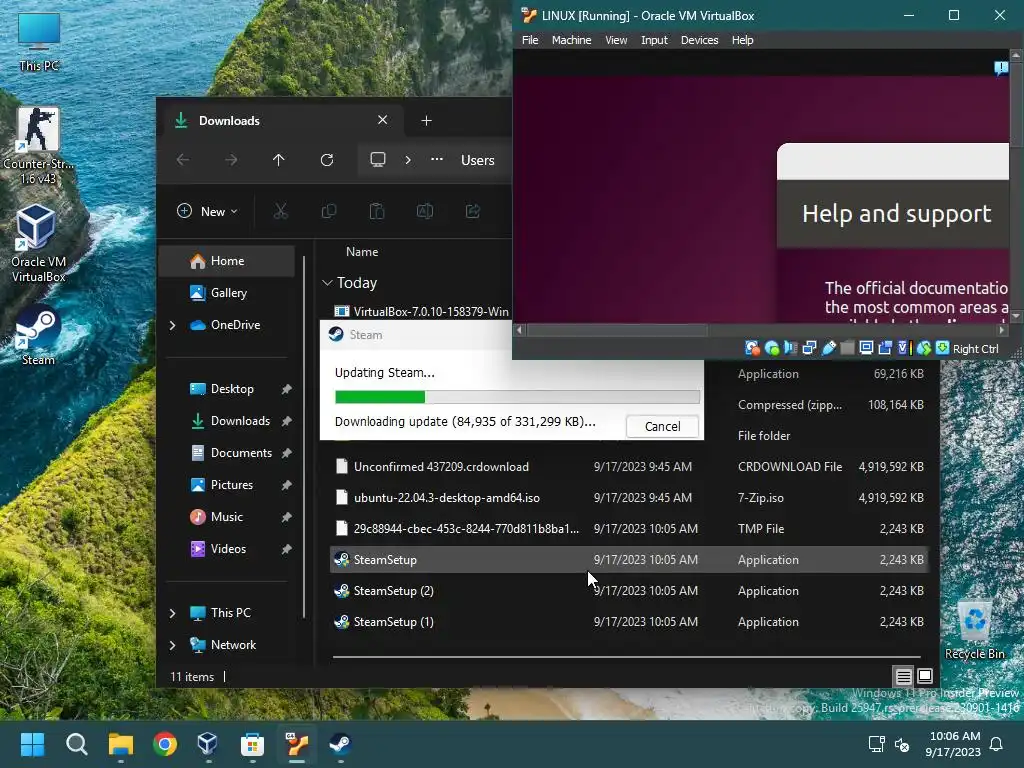Go forward in File Explorer
The image size is (1024, 768).
pyautogui.click(x=231, y=160)
